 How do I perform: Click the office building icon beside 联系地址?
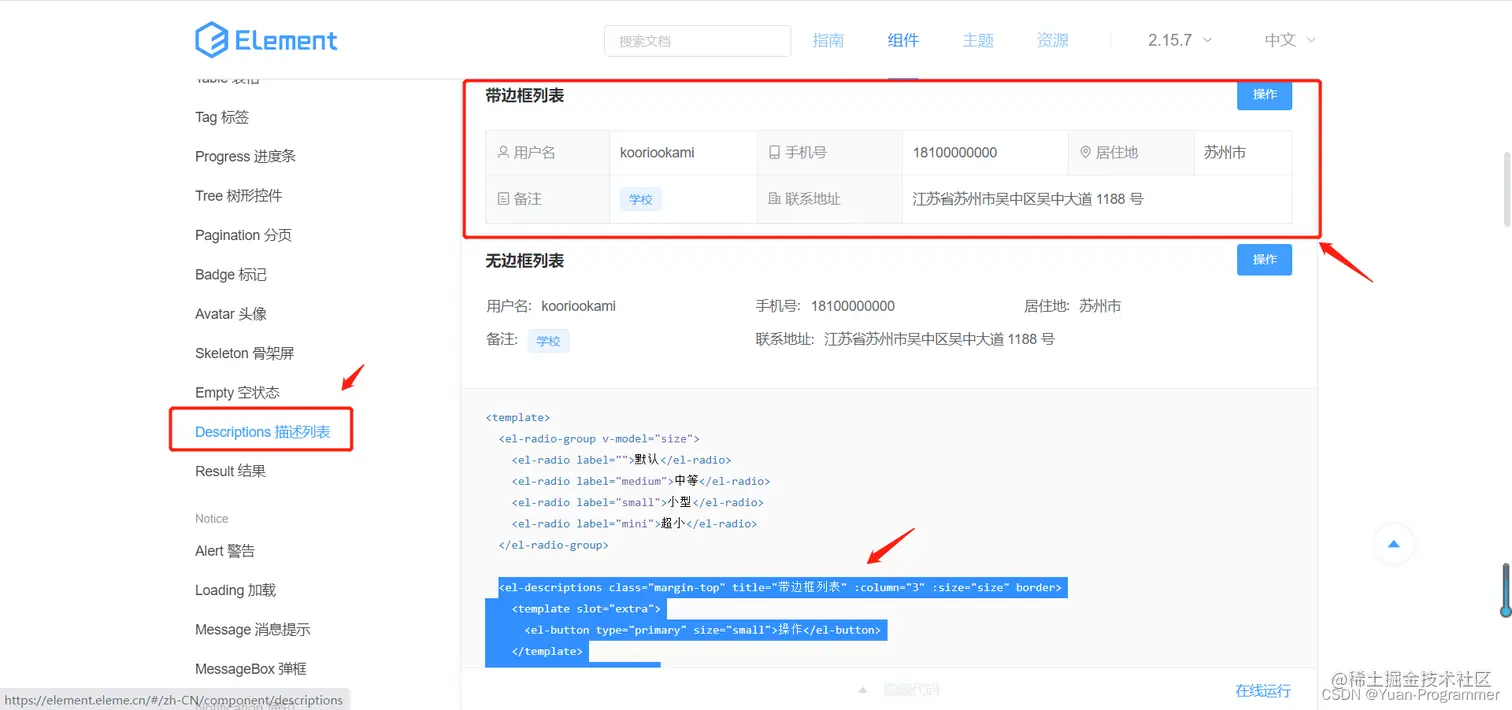(775, 198)
